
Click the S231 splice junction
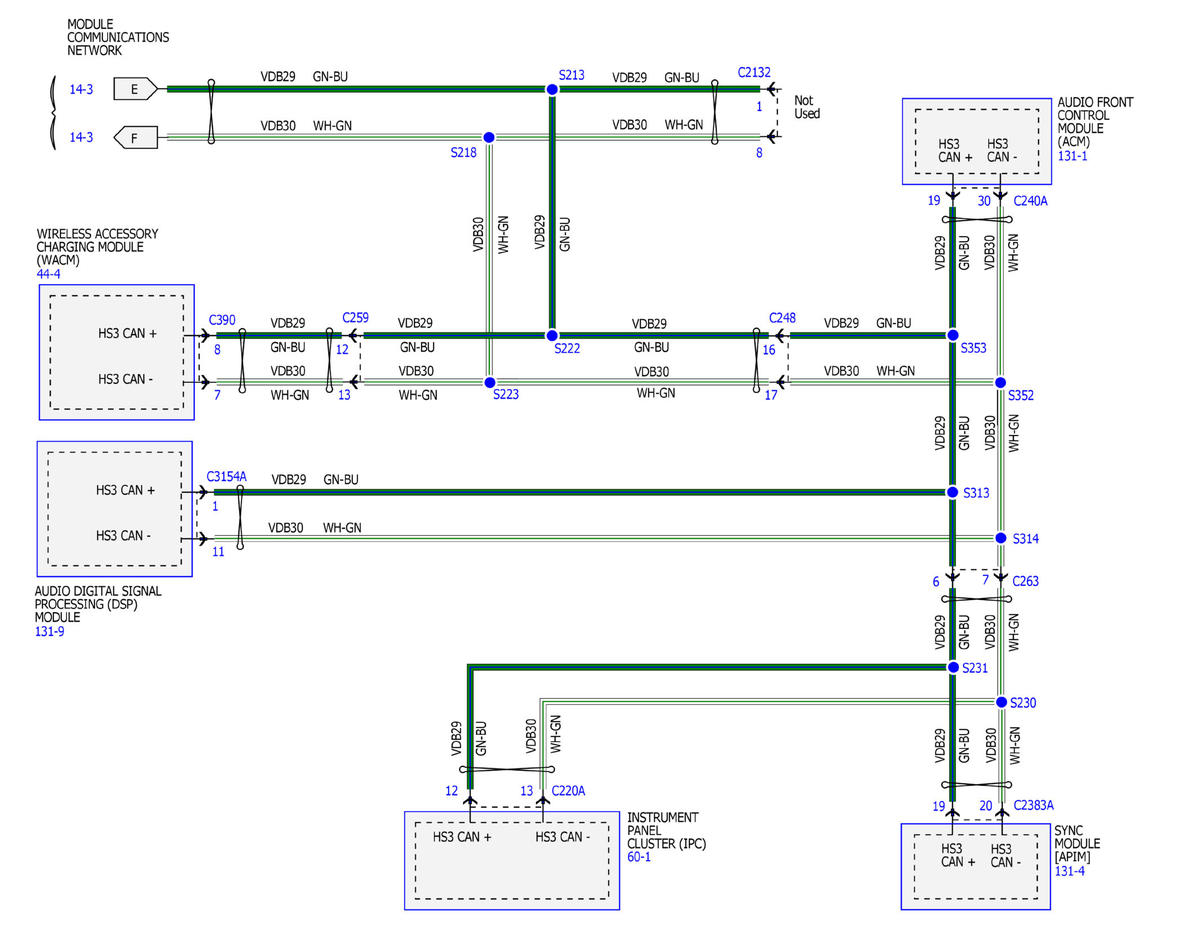point(952,667)
